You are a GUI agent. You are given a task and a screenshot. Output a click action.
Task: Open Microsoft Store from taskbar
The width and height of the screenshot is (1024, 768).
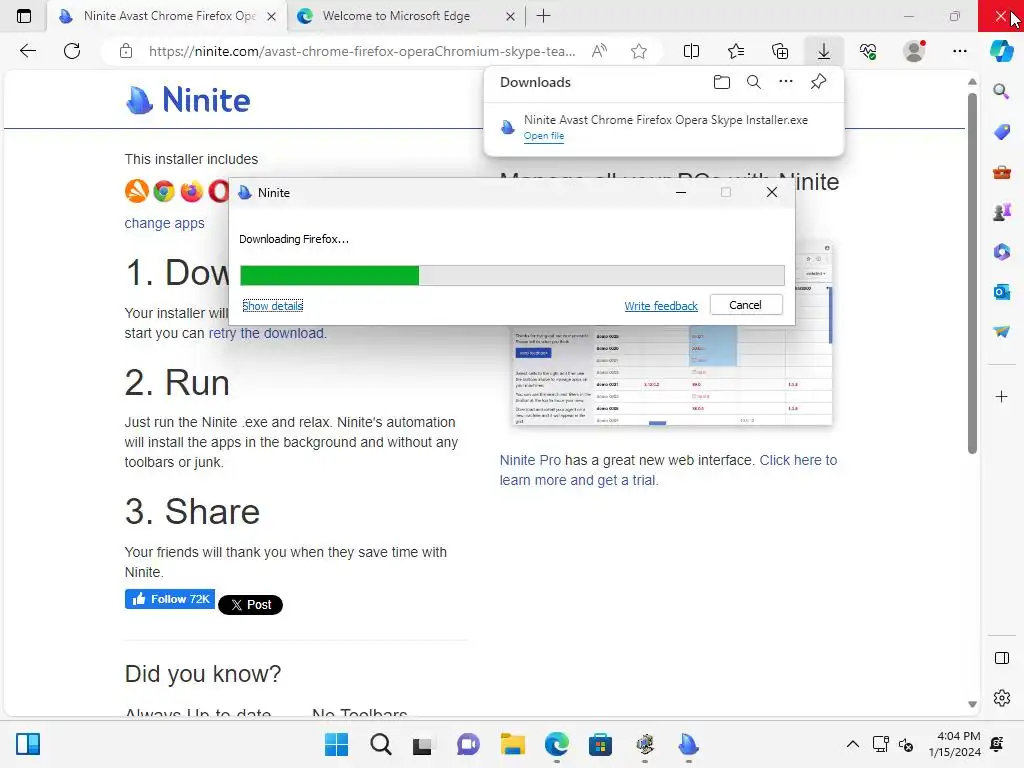600,744
